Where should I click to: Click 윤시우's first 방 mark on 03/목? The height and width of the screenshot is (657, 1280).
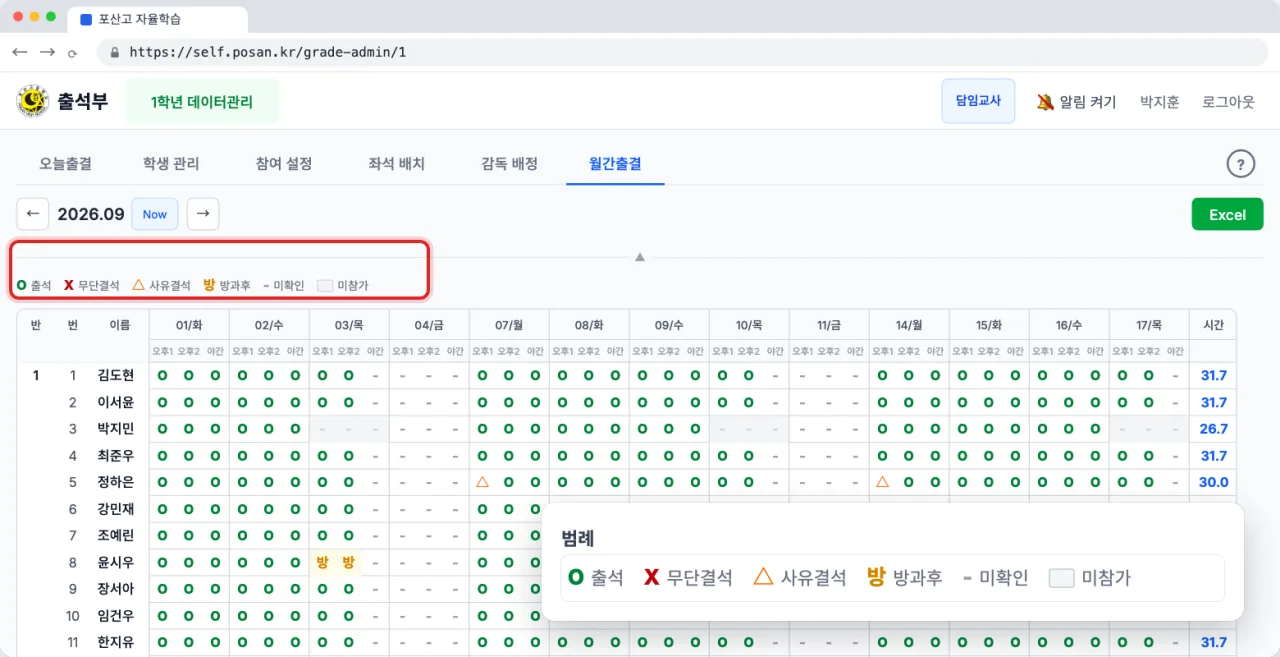pos(322,562)
